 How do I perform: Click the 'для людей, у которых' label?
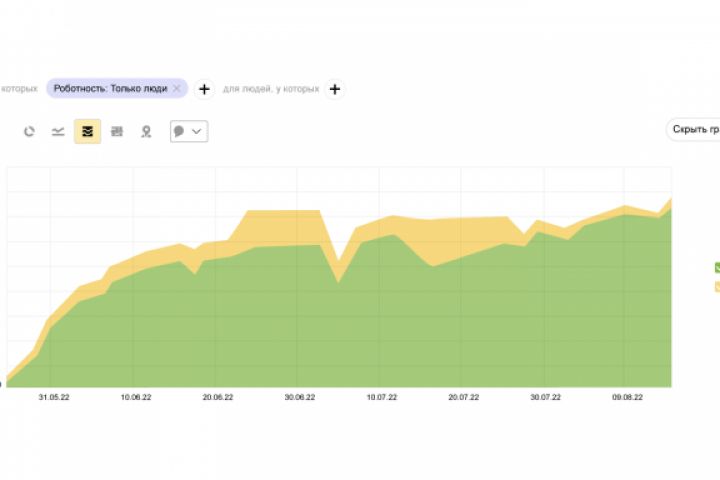pos(271,89)
